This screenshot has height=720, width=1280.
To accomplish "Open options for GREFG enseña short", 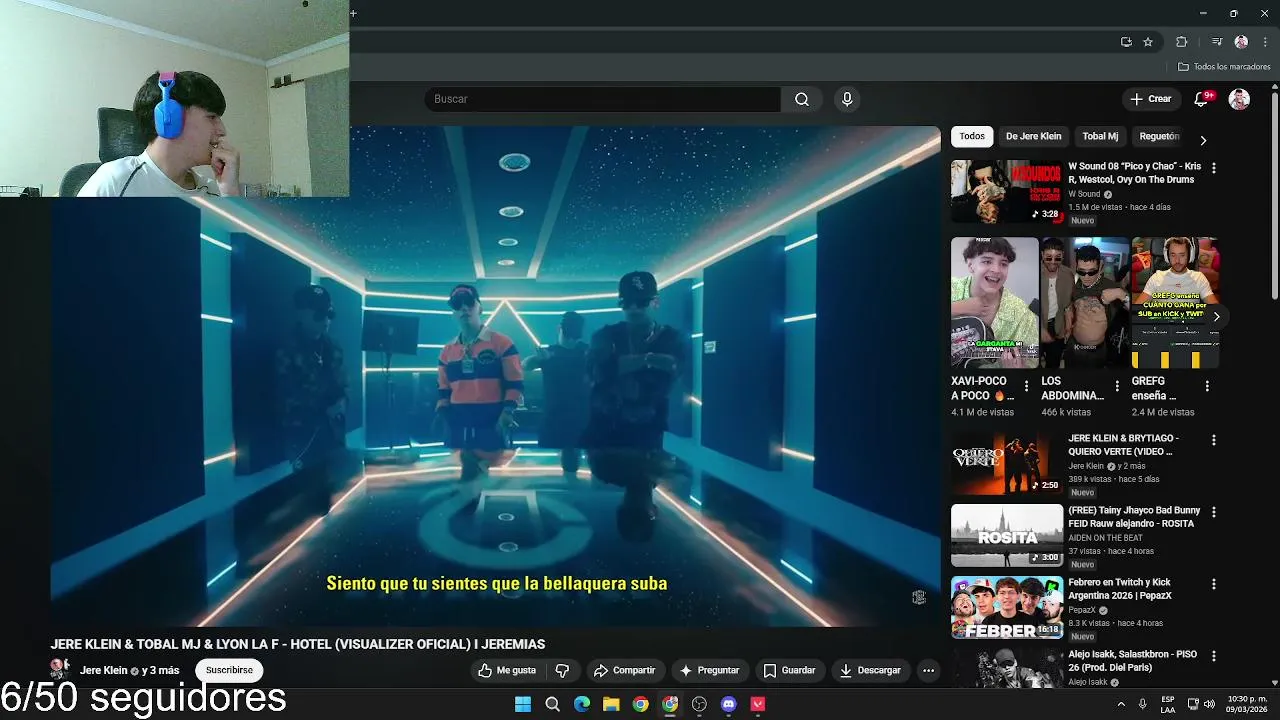I will click(1207, 385).
